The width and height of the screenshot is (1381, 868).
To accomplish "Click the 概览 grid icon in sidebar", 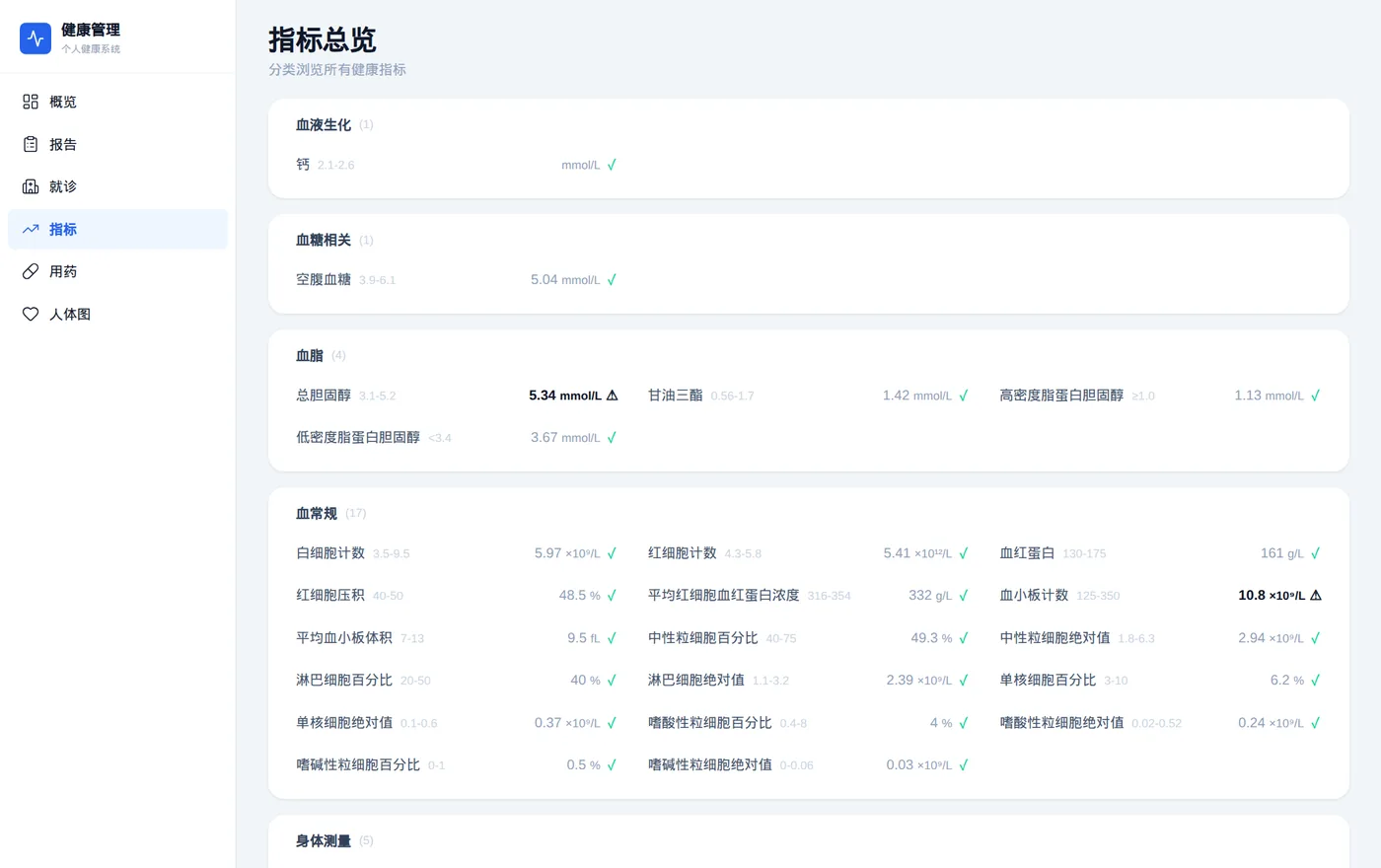I will coord(31,102).
